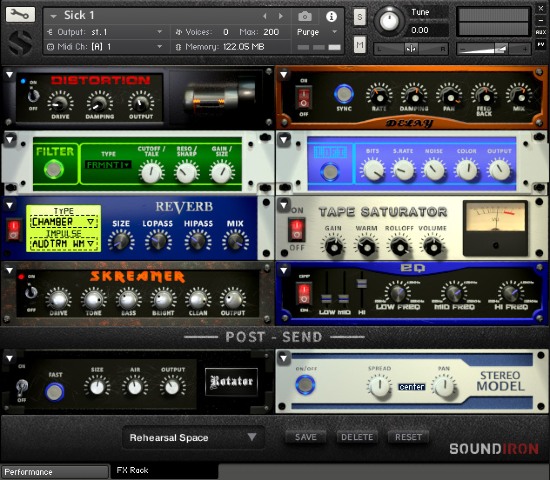
Task: Open the Purge dropdown menu
Action: pos(317,32)
